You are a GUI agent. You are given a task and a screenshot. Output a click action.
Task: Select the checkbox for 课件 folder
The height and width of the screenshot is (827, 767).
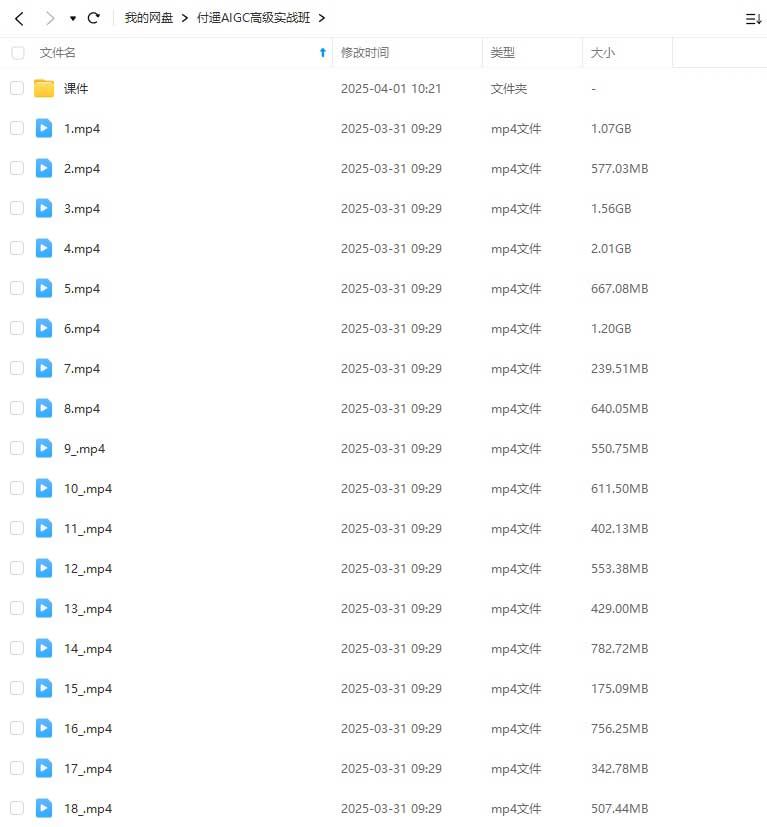[17, 88]
